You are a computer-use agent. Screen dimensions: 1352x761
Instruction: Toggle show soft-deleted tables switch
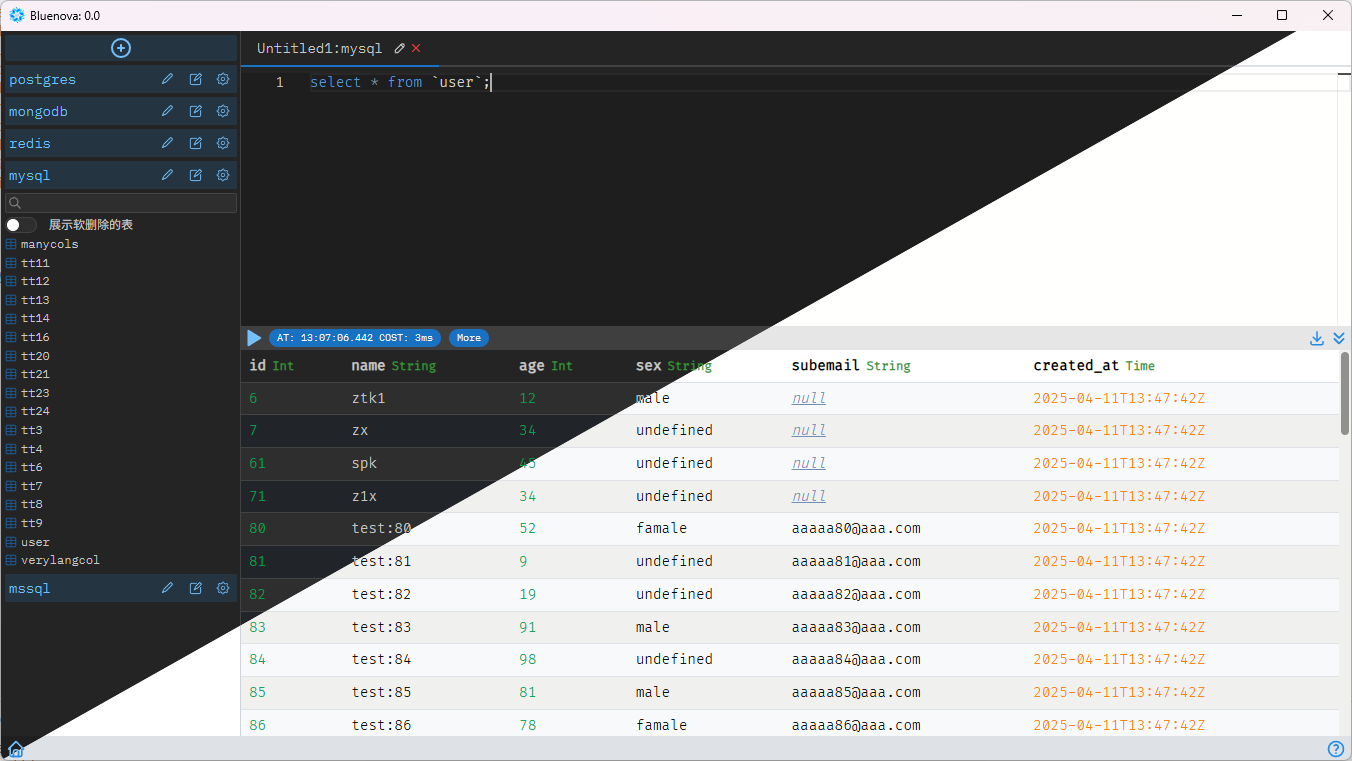point(21,225)
